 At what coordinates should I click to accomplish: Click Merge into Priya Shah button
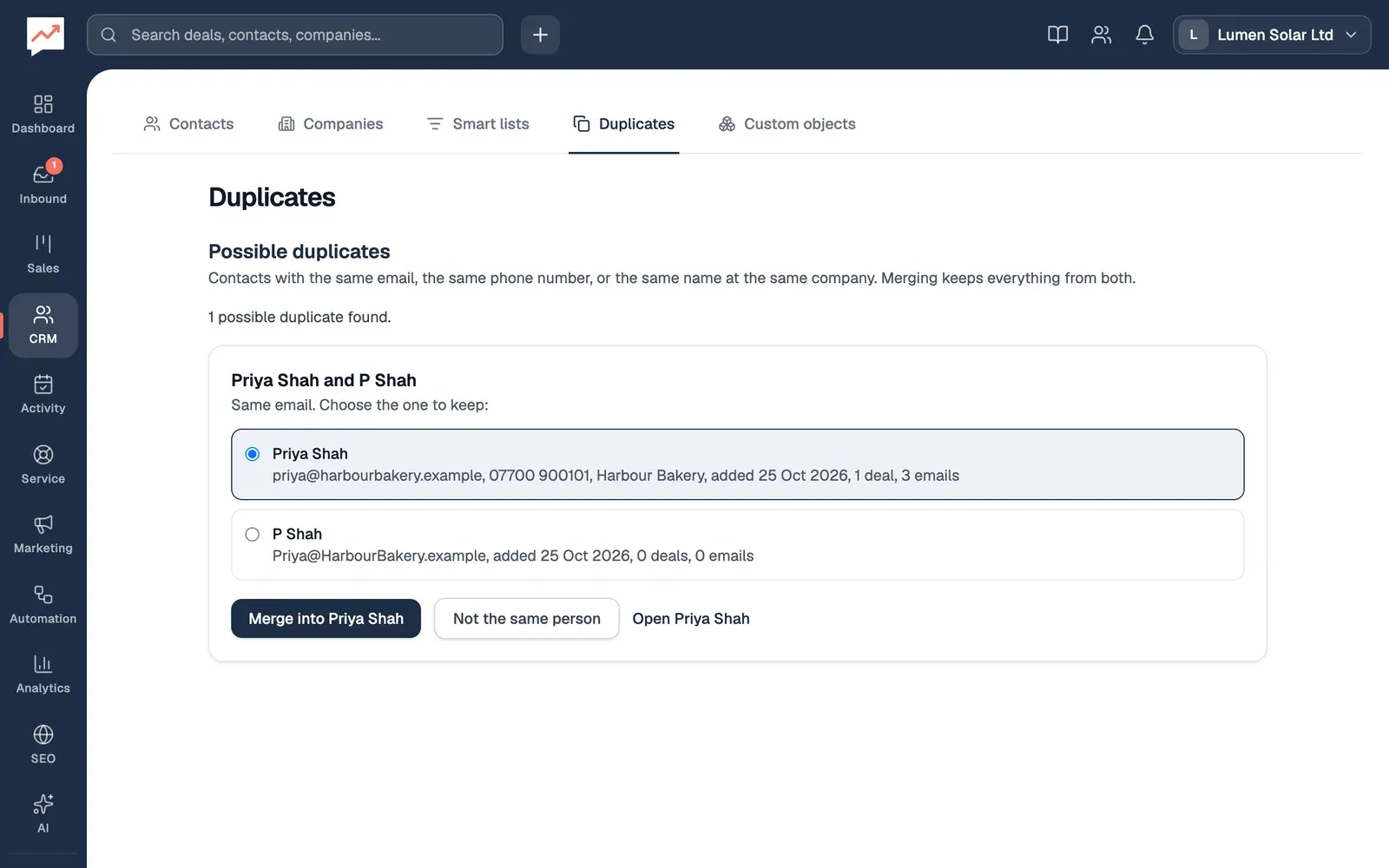pos(326,619)
